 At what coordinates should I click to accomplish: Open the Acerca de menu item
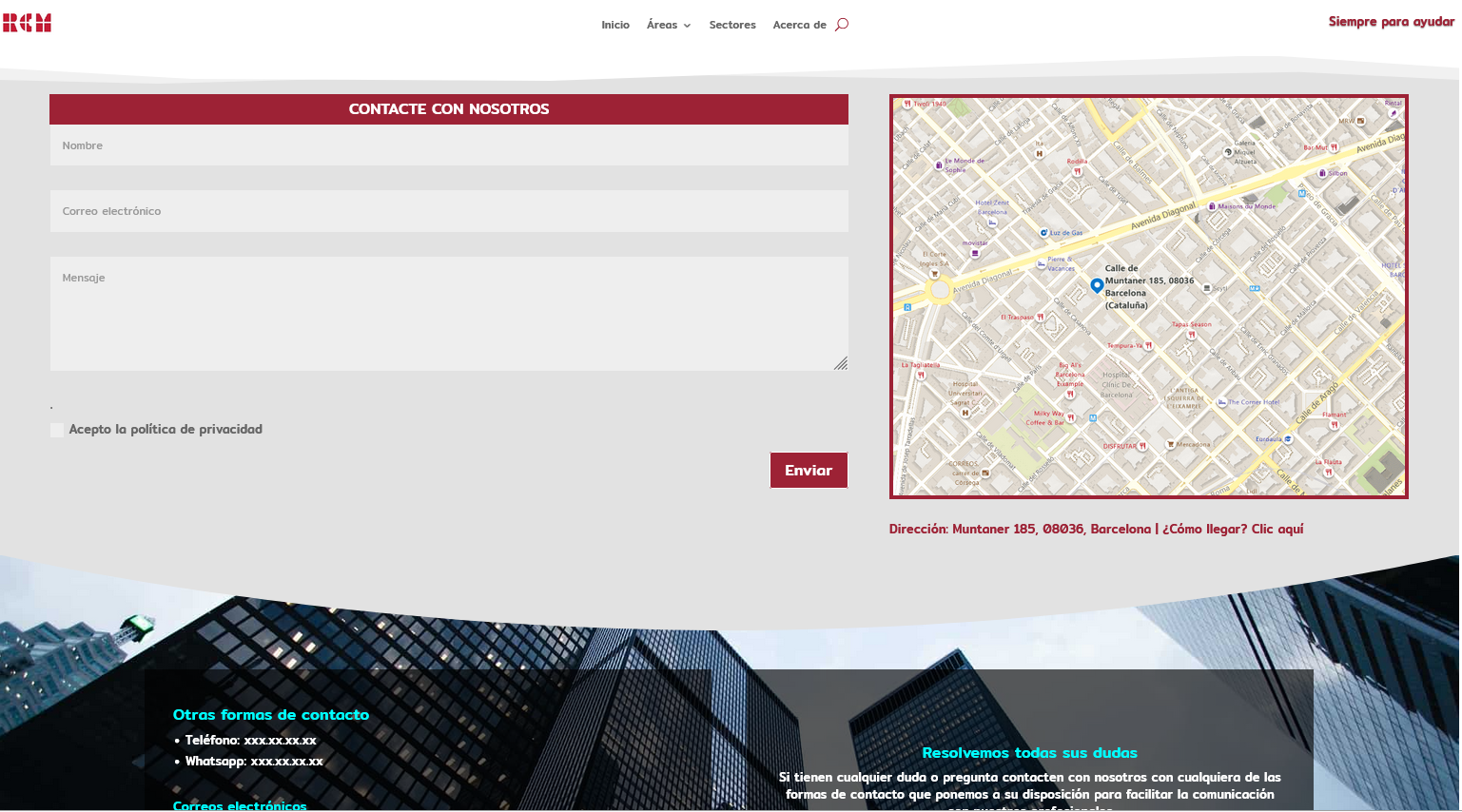[799, 25]
